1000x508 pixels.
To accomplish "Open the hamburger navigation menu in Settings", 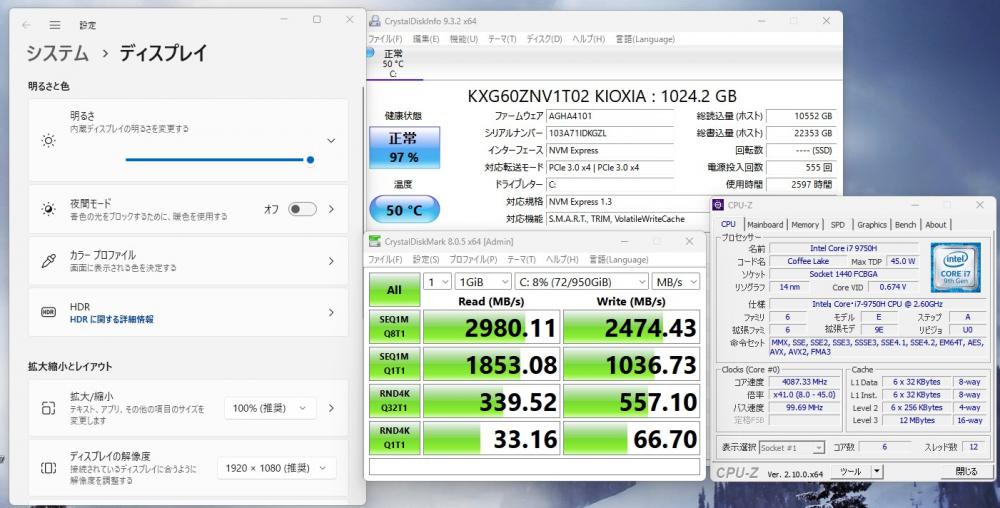I will coord(55,25).
